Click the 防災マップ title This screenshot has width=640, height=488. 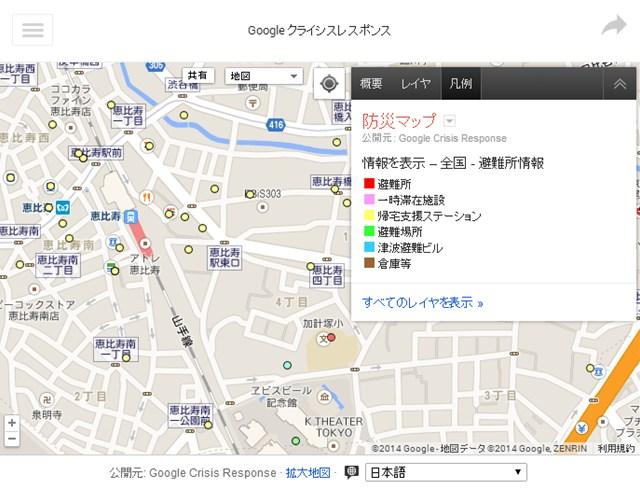coord(399,121)
